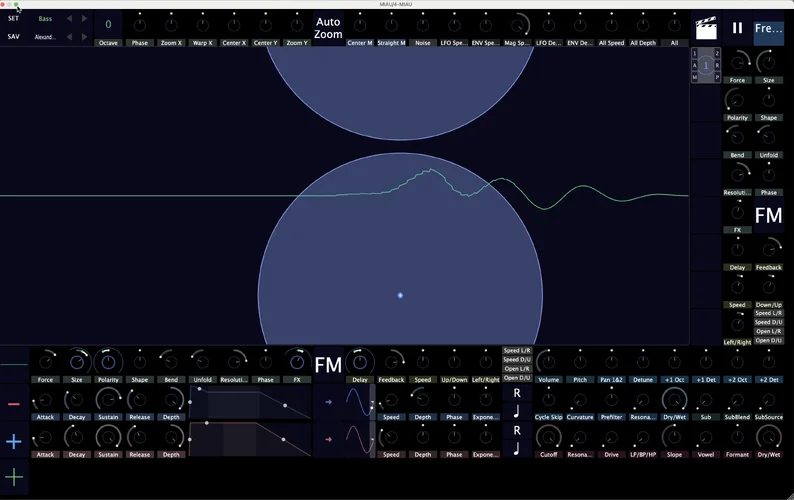This screenshot has height=500, width=794.
Task: Click the Down/Up knob in the right panel
Action: 769,287
